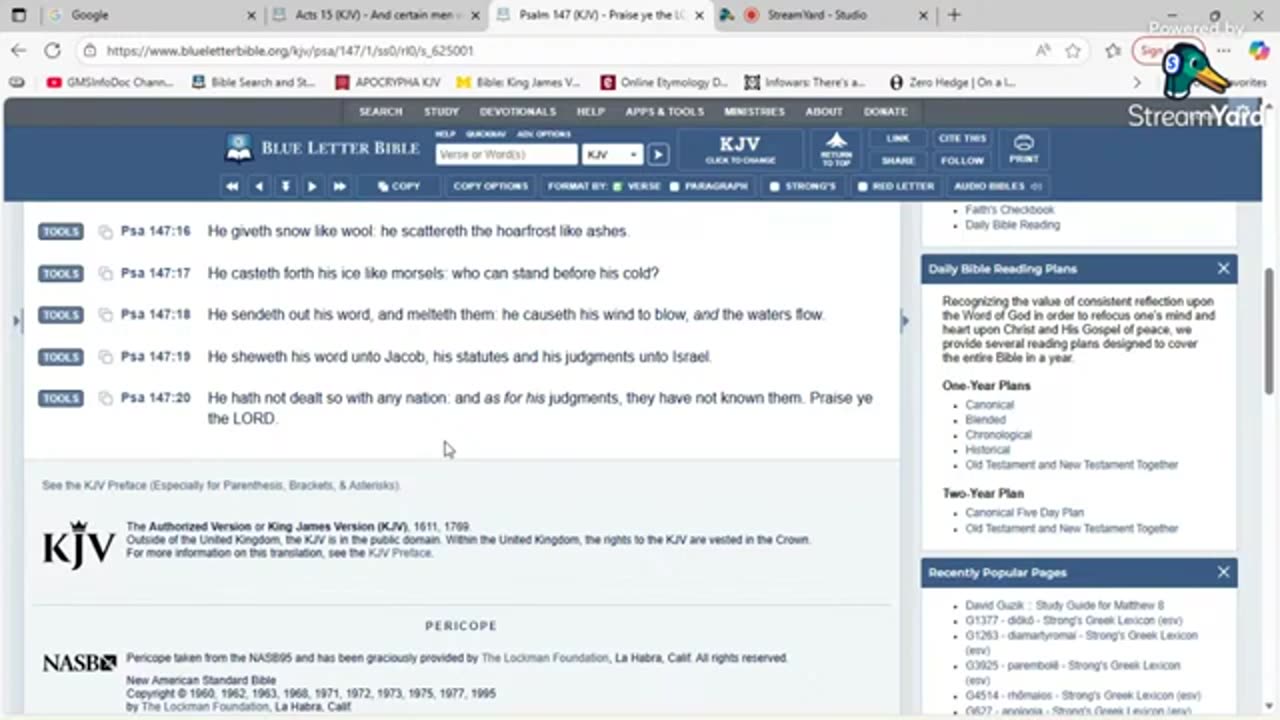The width and height of the screenshot is (1280, 720).
Task: Open David Guzik Study Guide for Matthew 8
Action: tap(1064, 606)
